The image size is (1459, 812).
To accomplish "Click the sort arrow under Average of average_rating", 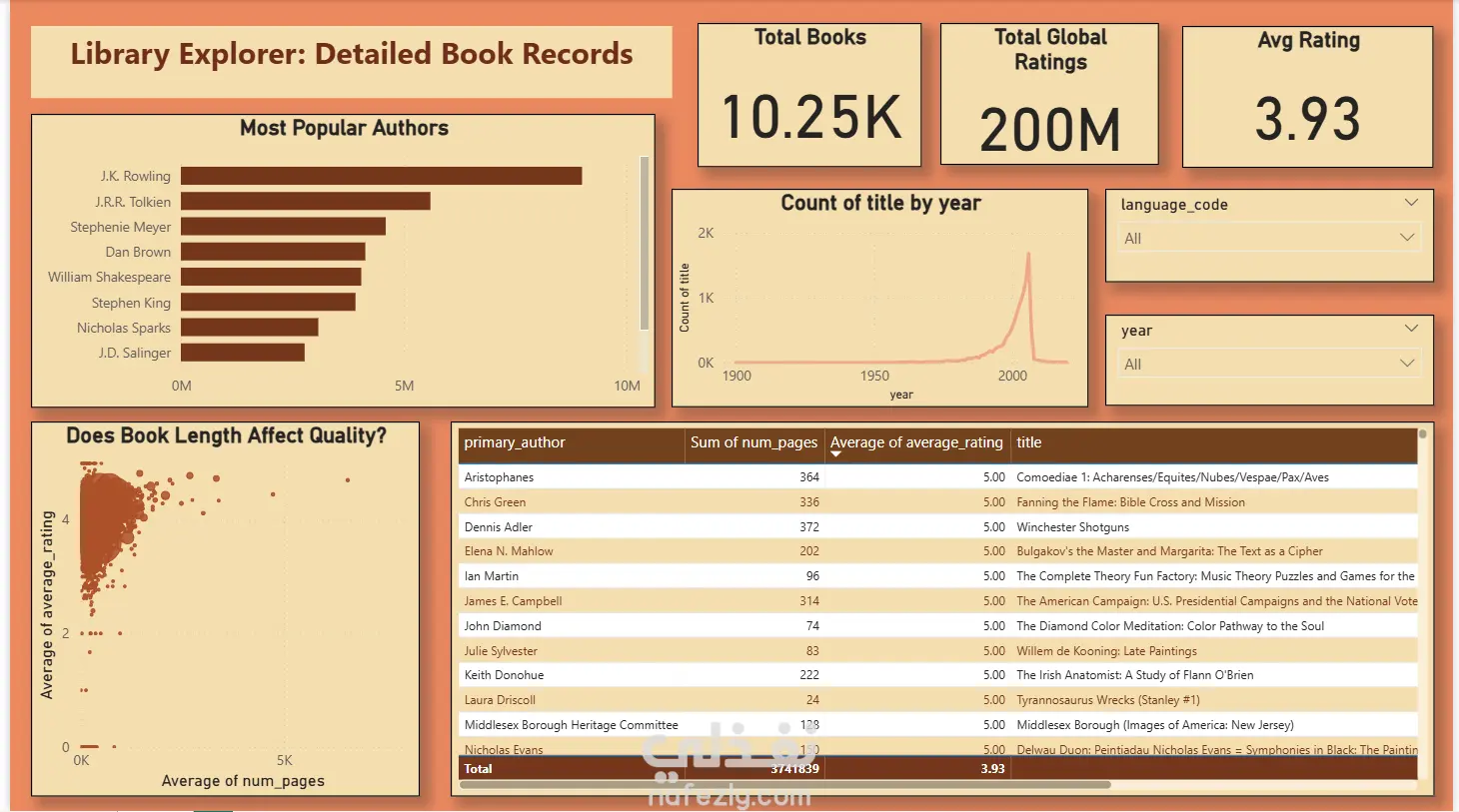I will pos(836,454).
